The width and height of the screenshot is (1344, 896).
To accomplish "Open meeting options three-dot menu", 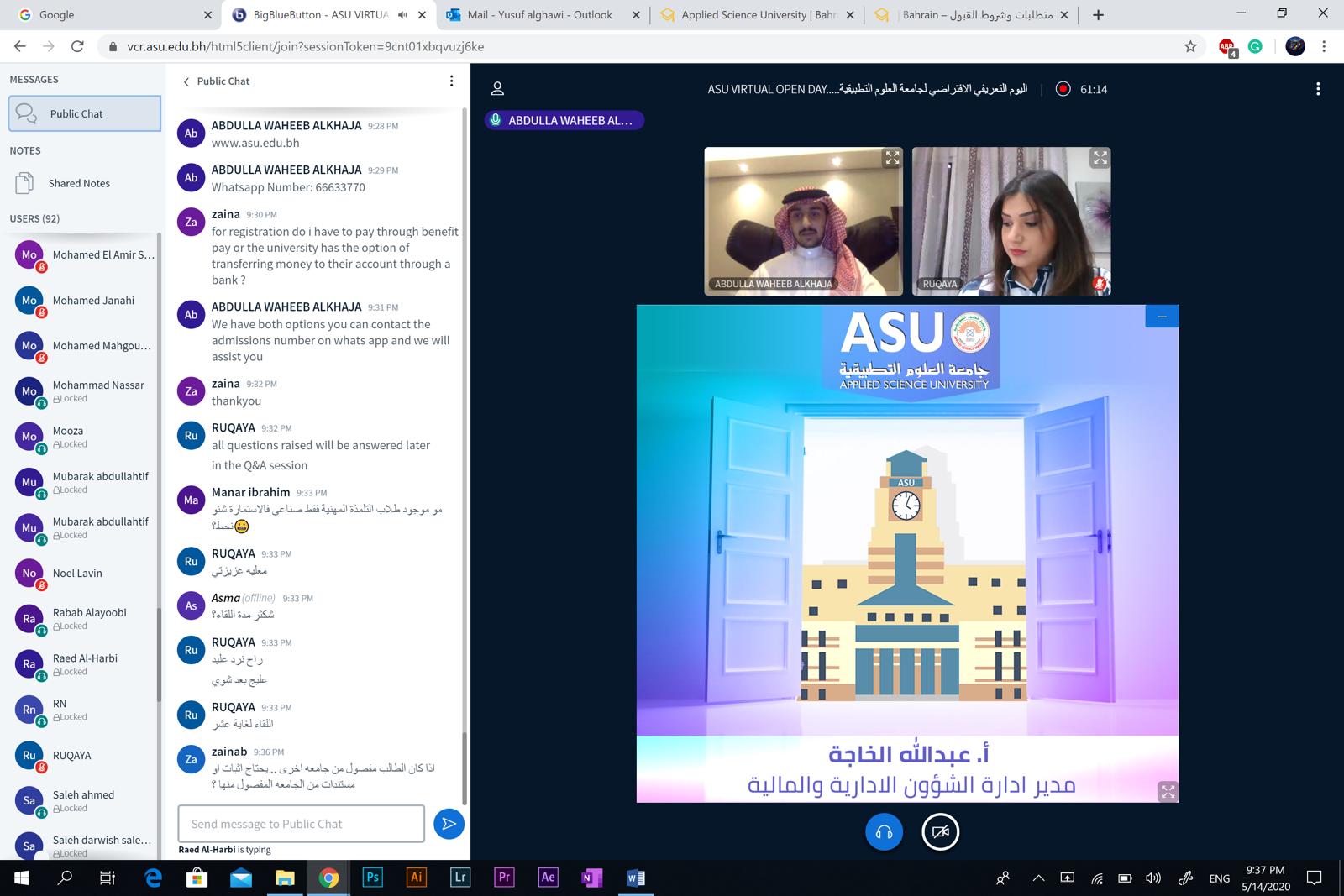I will tap(1318, 88).
